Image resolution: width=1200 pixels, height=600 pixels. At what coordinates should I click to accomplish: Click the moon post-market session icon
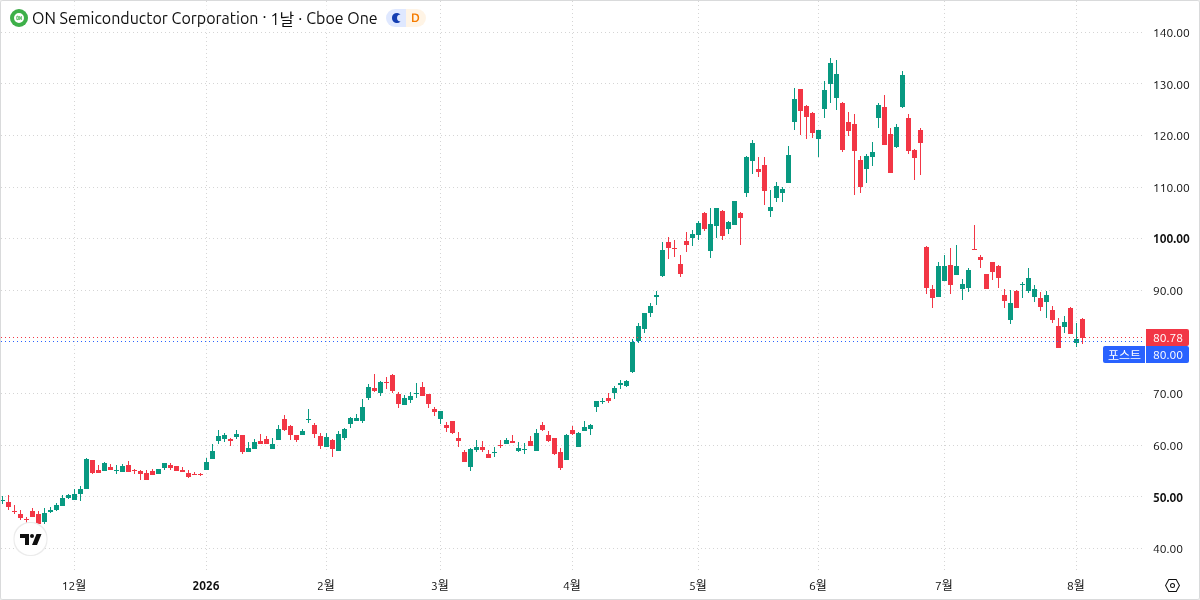click(x=396, y=18)
